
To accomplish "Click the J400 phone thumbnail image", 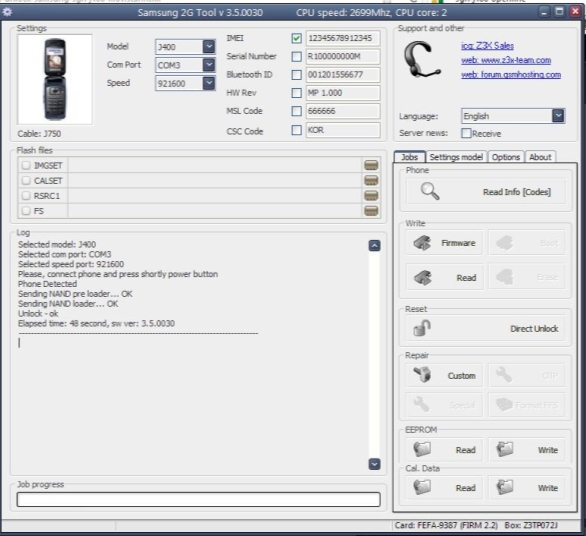I will (55, 79).
